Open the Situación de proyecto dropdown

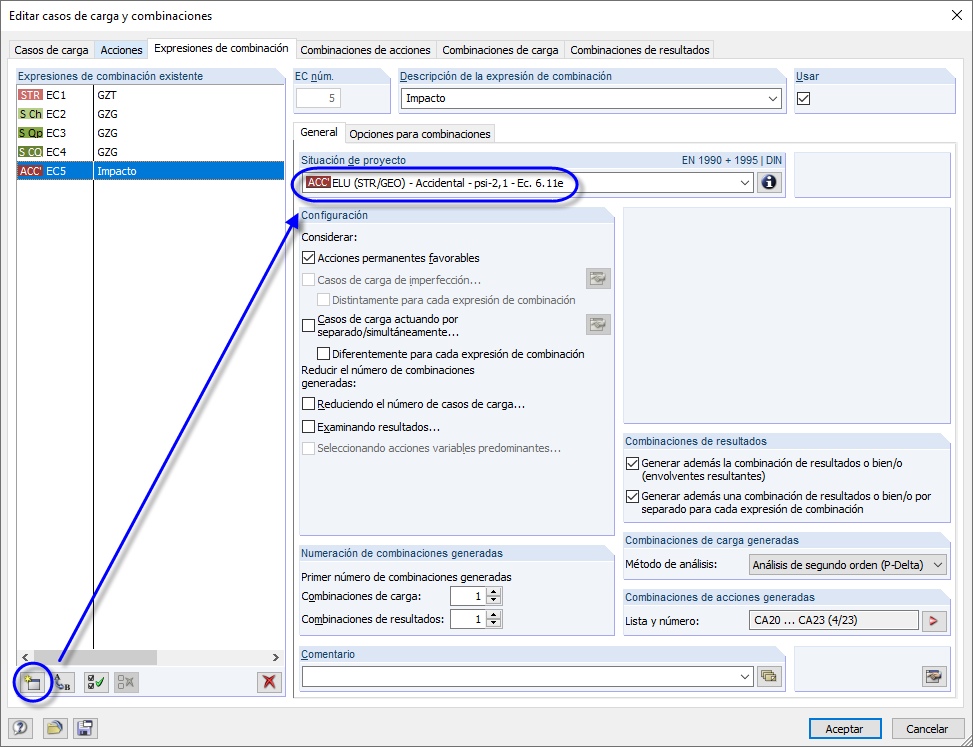pyautogui.click(x=745, y=182)
